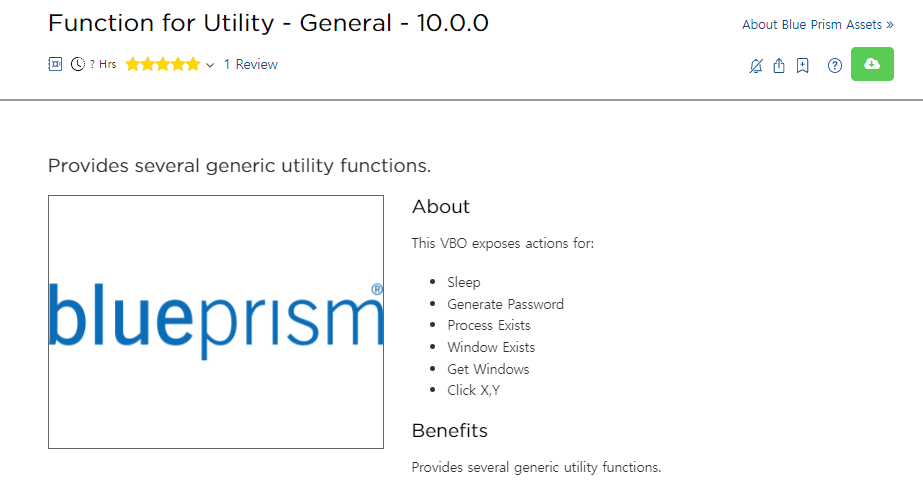Click the asset type icon before the clock

(x=56, y=64)
